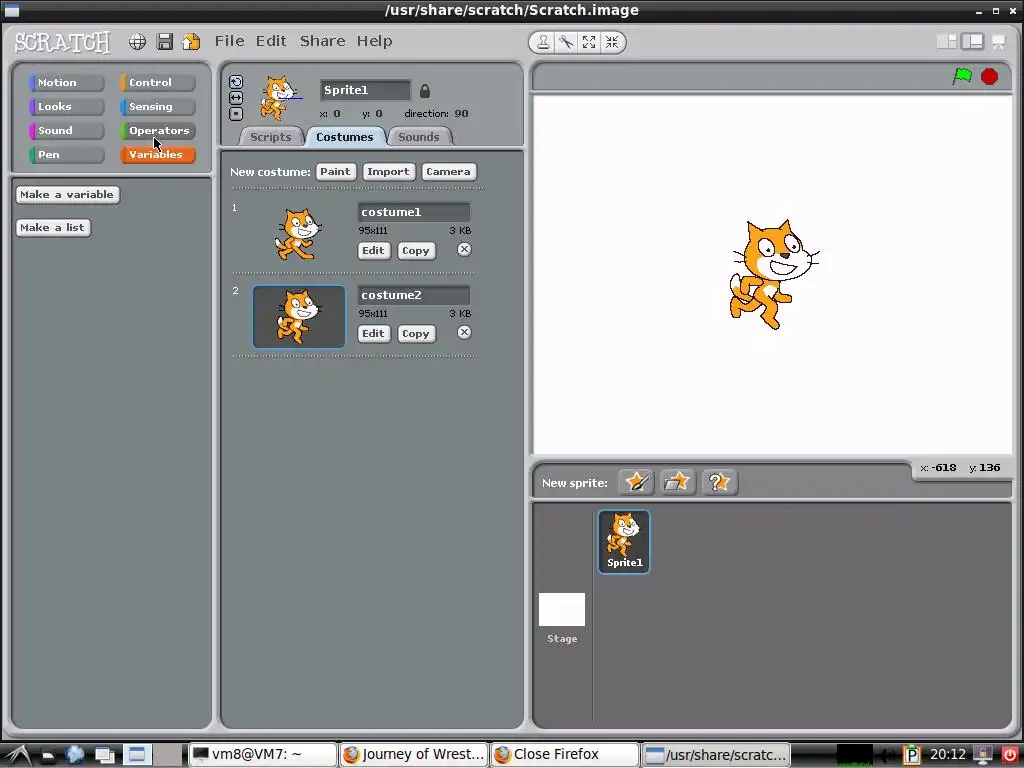Edit costume1
Viewport: 1024px width, 768px height.
pyautogui.click(x=374, y=251)
